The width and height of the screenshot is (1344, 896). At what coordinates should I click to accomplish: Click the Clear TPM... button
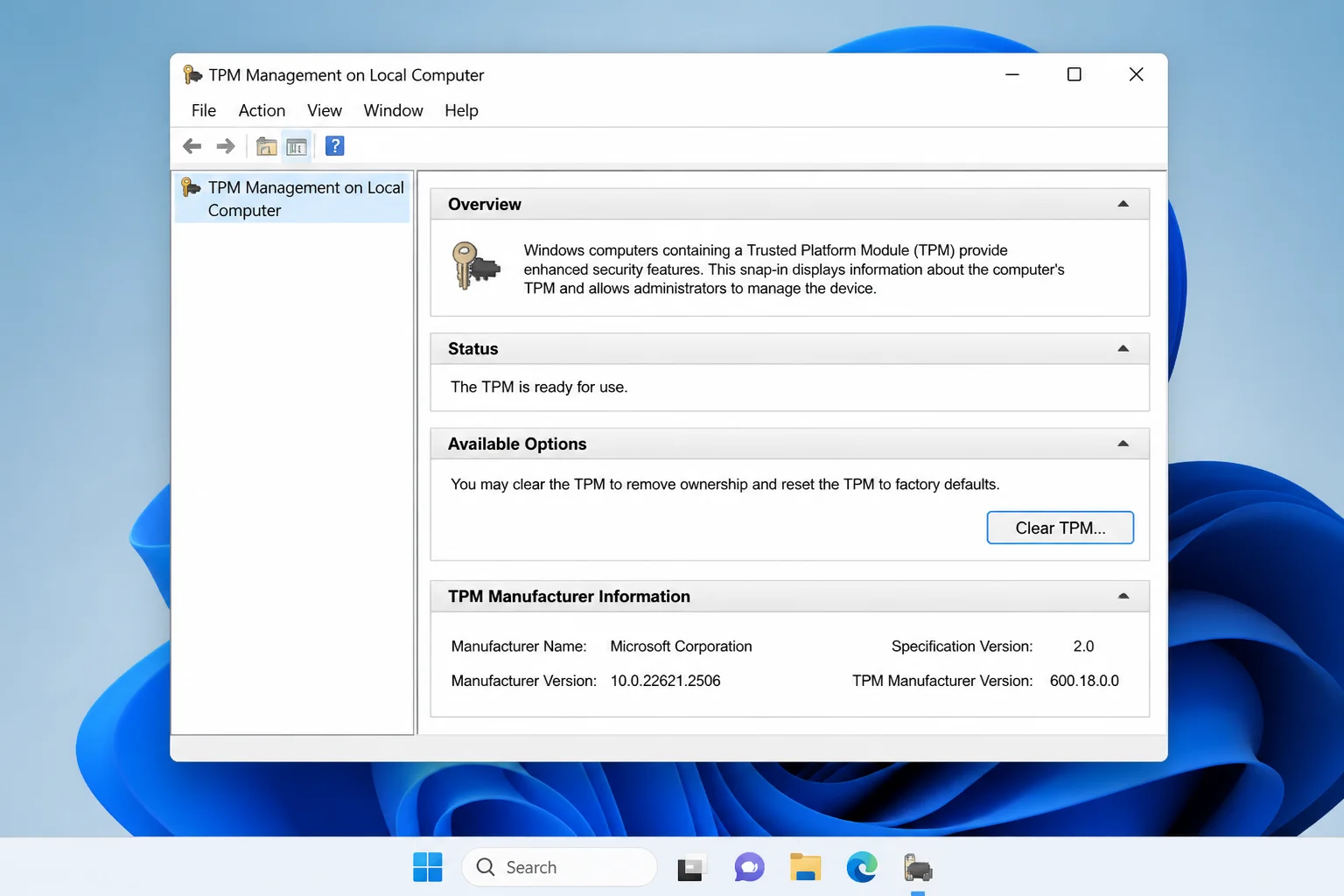[x=1060, y=528]
